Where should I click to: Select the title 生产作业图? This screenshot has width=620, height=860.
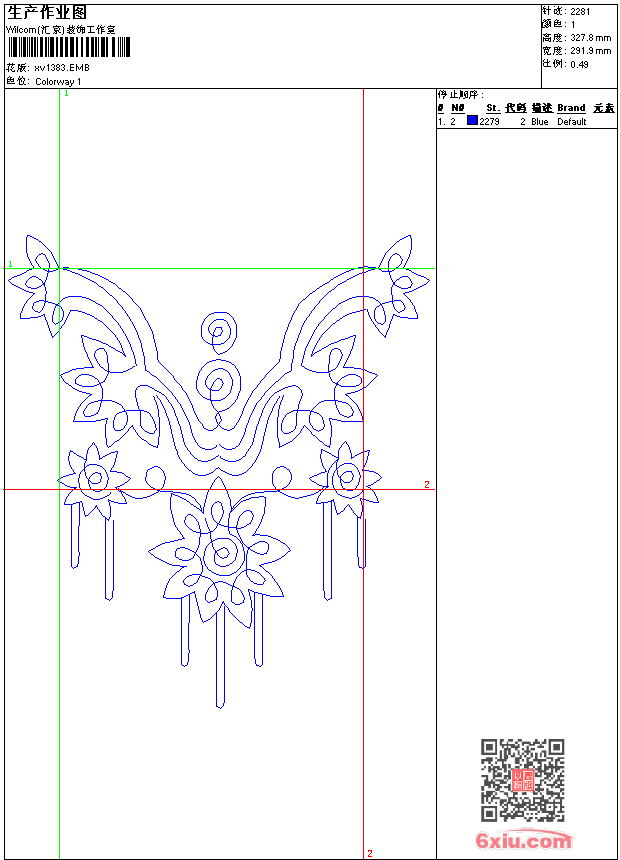pos(47,13)
